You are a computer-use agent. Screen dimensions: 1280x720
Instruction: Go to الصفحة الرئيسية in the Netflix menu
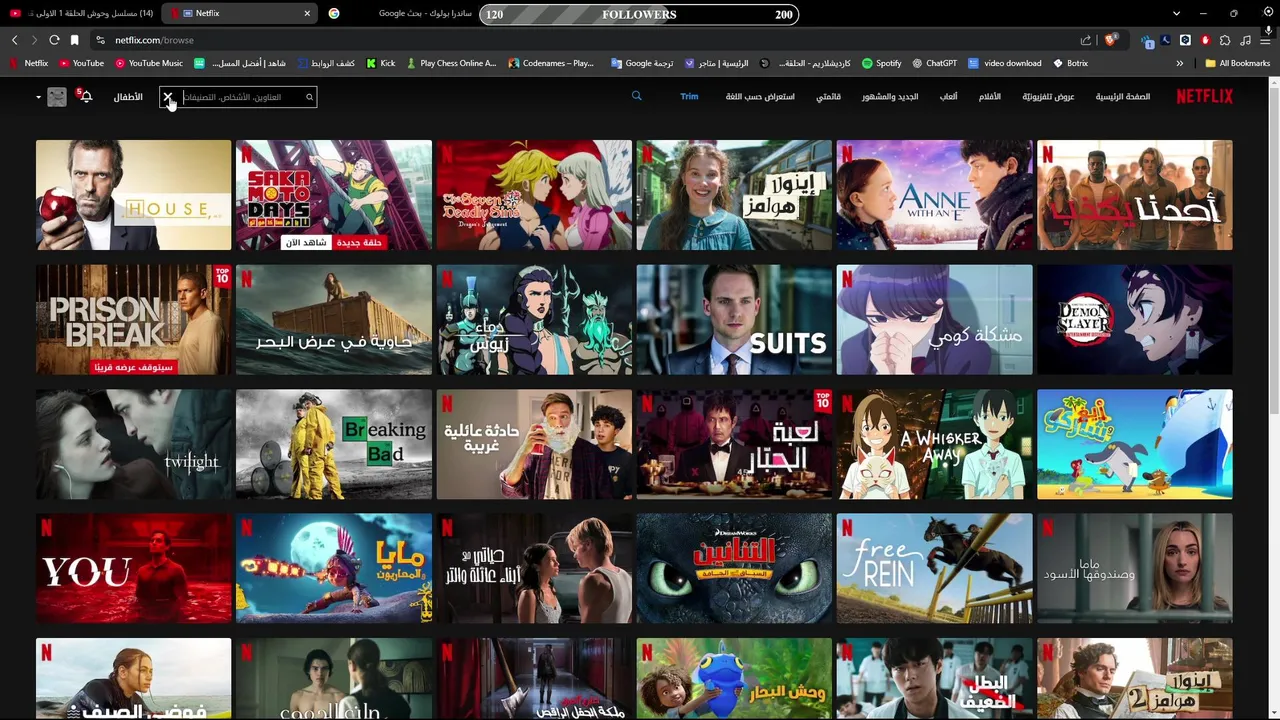[1122, 97]
